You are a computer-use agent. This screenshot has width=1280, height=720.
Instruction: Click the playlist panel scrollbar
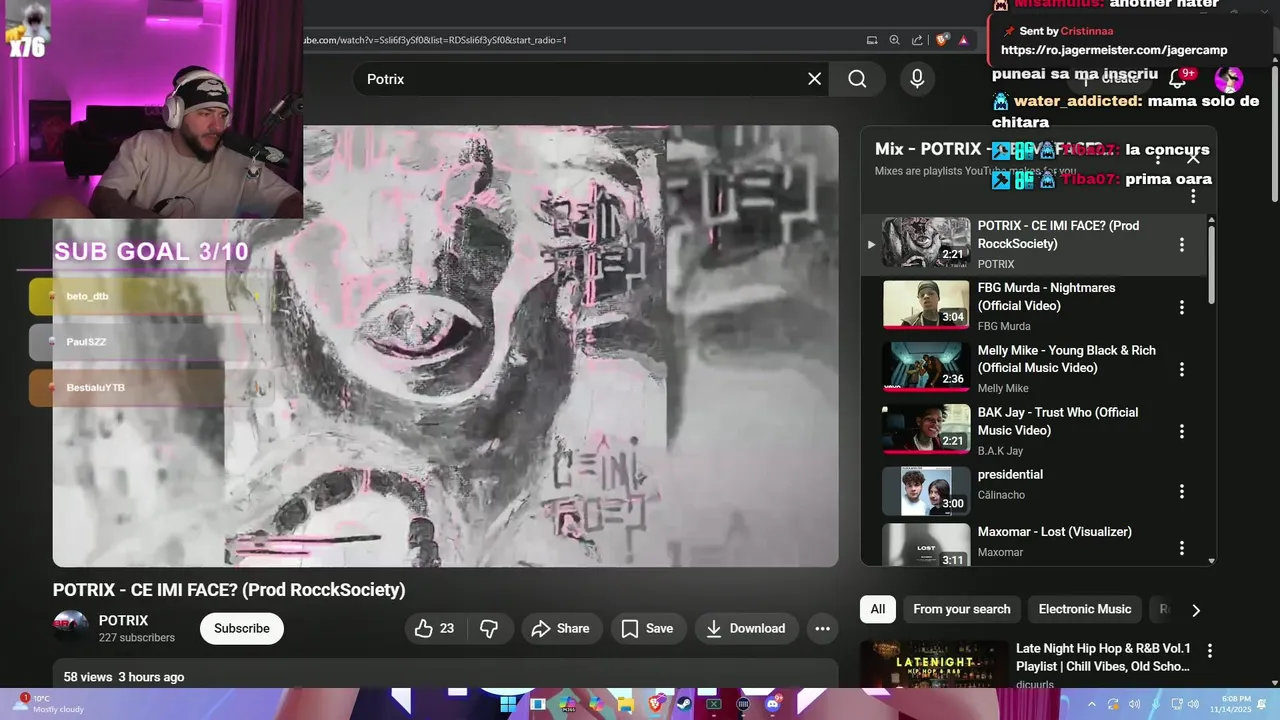(1212, 265)
